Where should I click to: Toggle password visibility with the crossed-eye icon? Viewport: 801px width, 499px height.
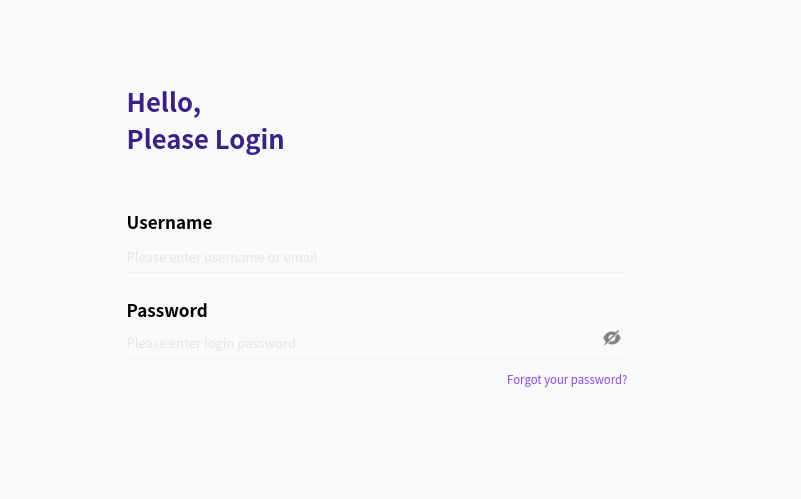pyautogui.click(x=611, y=338)
